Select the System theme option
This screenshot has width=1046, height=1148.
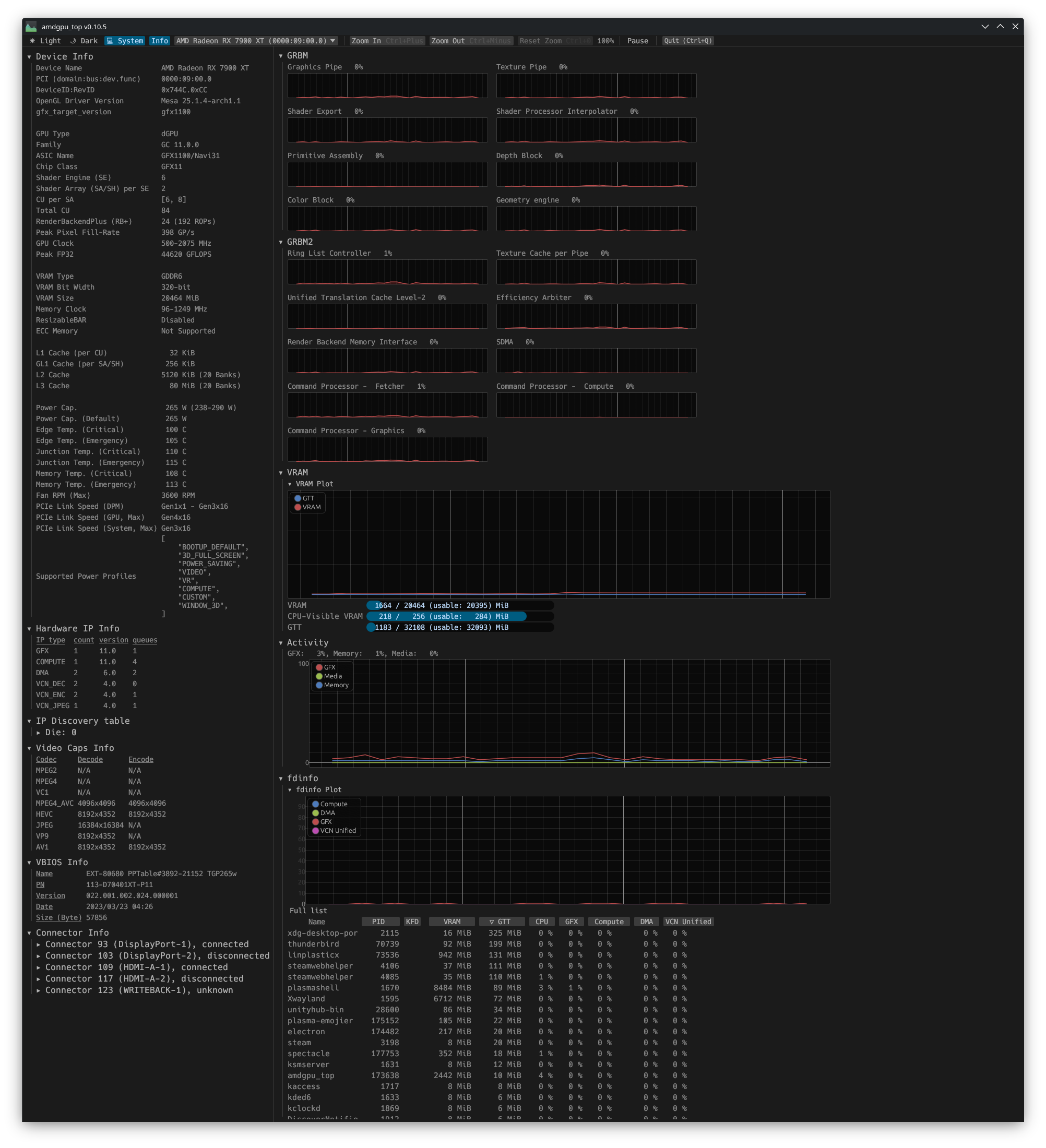point(125,41)
